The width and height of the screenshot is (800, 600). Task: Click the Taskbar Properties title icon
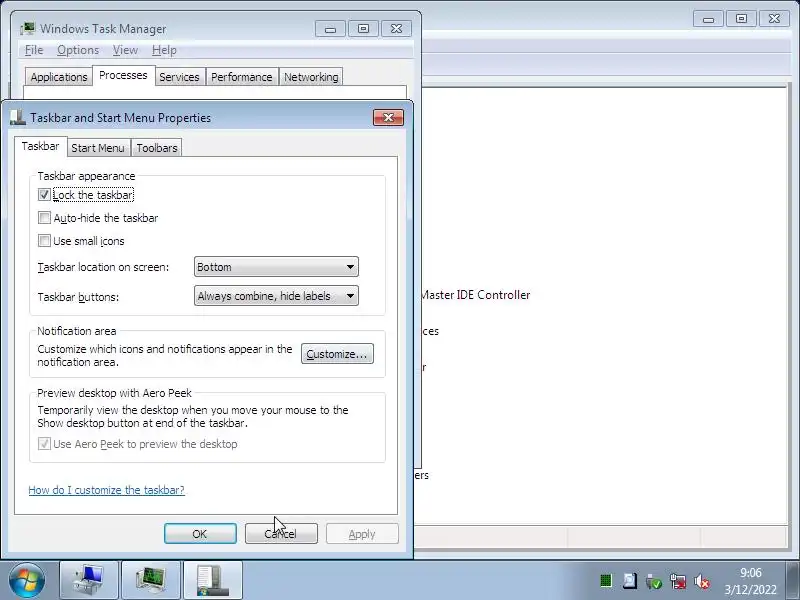18,117
